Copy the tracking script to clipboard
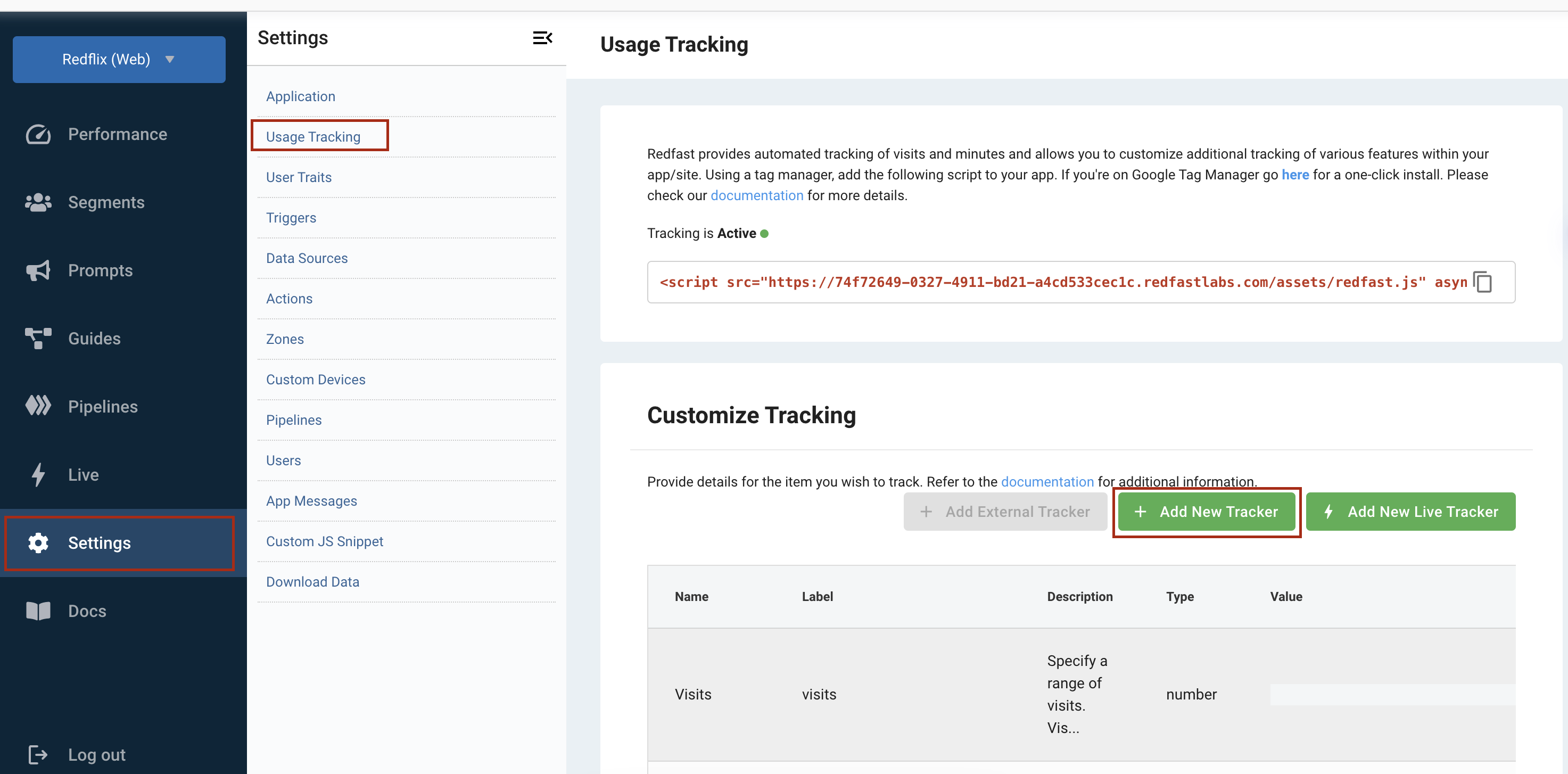 tap(1482, 282)
